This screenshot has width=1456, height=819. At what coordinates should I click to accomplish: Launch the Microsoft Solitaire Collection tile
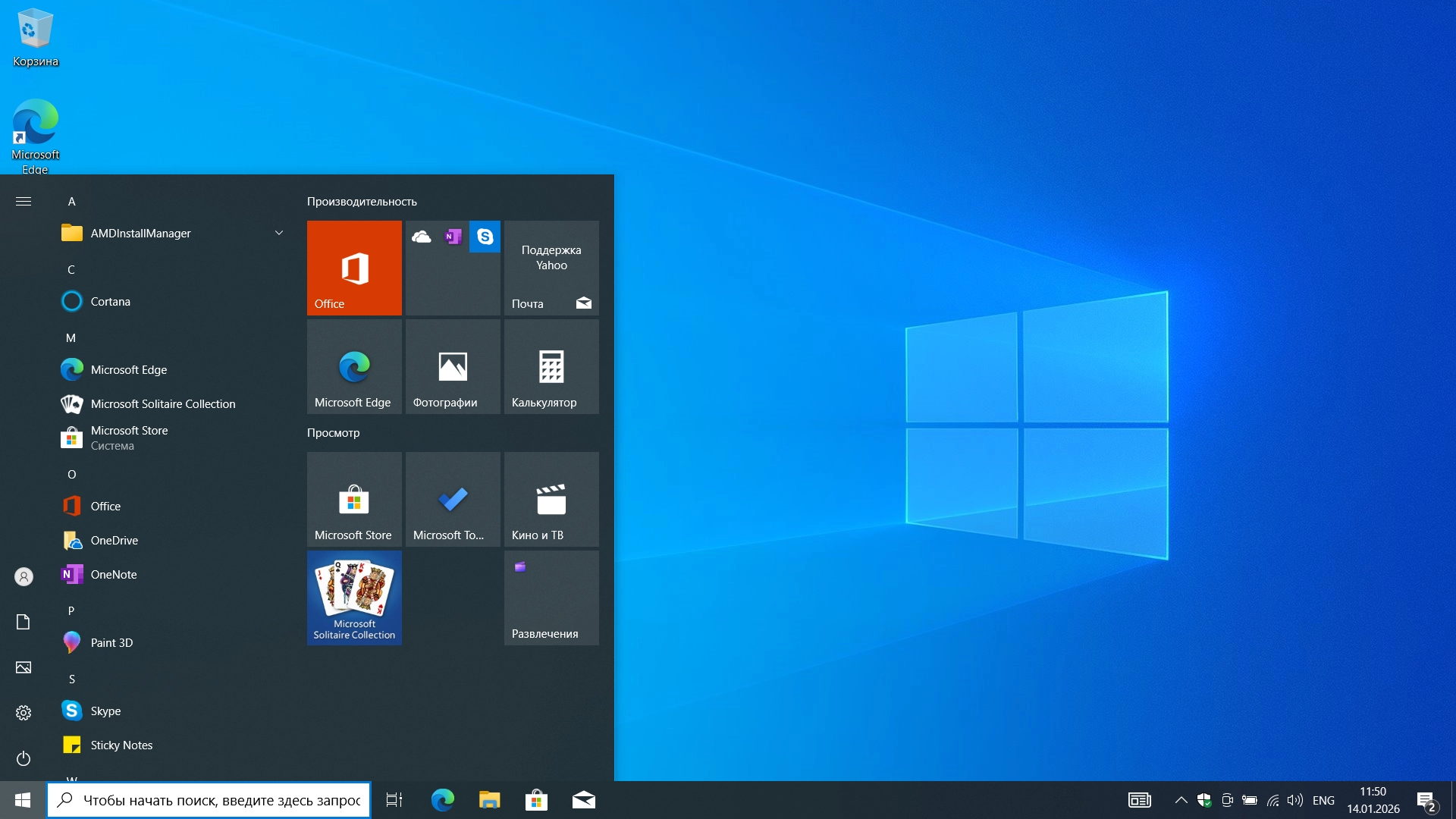tap(353, 598)
